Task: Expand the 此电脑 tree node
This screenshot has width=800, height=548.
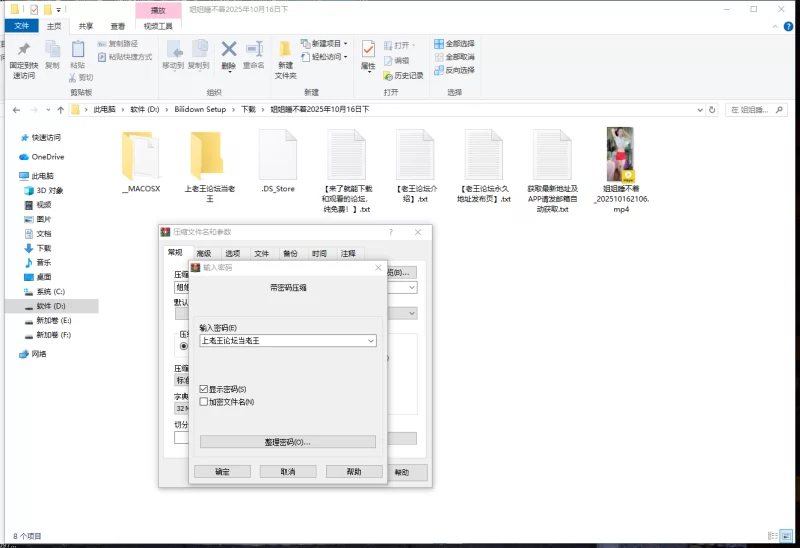Action: coord(12,176)
